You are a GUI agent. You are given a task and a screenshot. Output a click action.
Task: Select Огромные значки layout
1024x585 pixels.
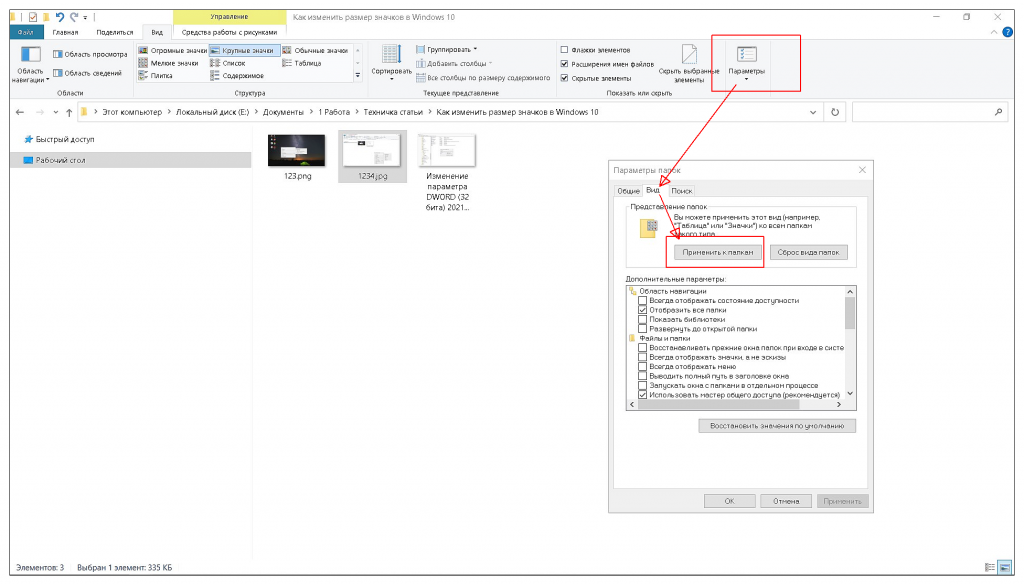pos(173,50)
